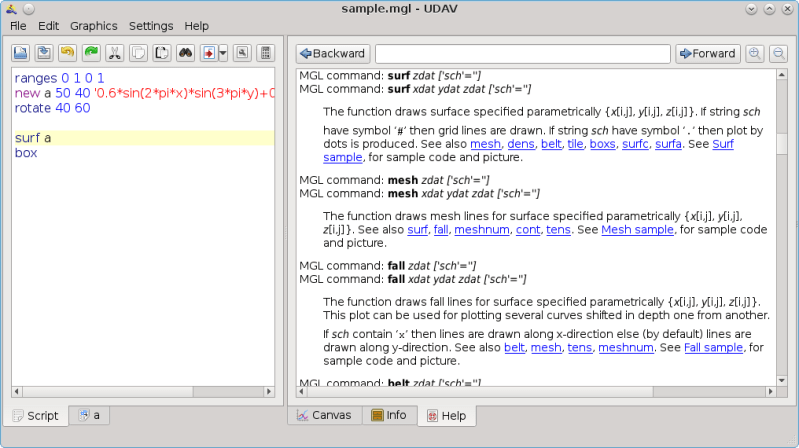Follow the 'surfa' link
Image resolution: width=799 pixels, height=448 pixels.
pos(668,144)
